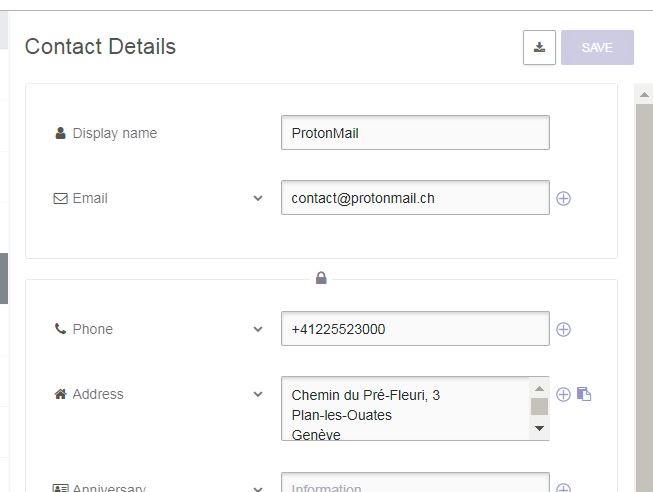The height and width of the screenshot is (492, 653).
Task: Open the Phone type dropdown chevron
Action: [258, 329]
